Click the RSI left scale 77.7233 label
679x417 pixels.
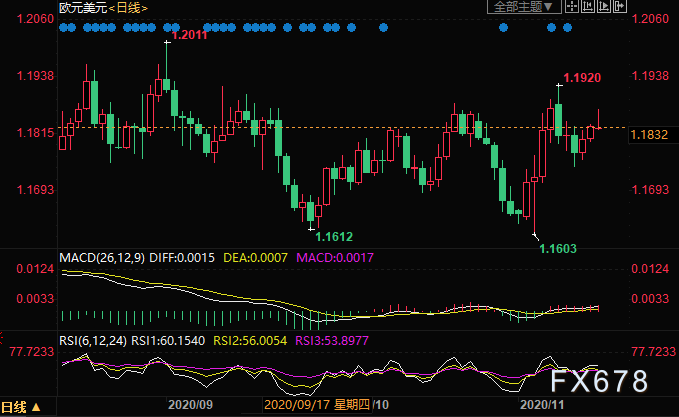tap(32, 352)
